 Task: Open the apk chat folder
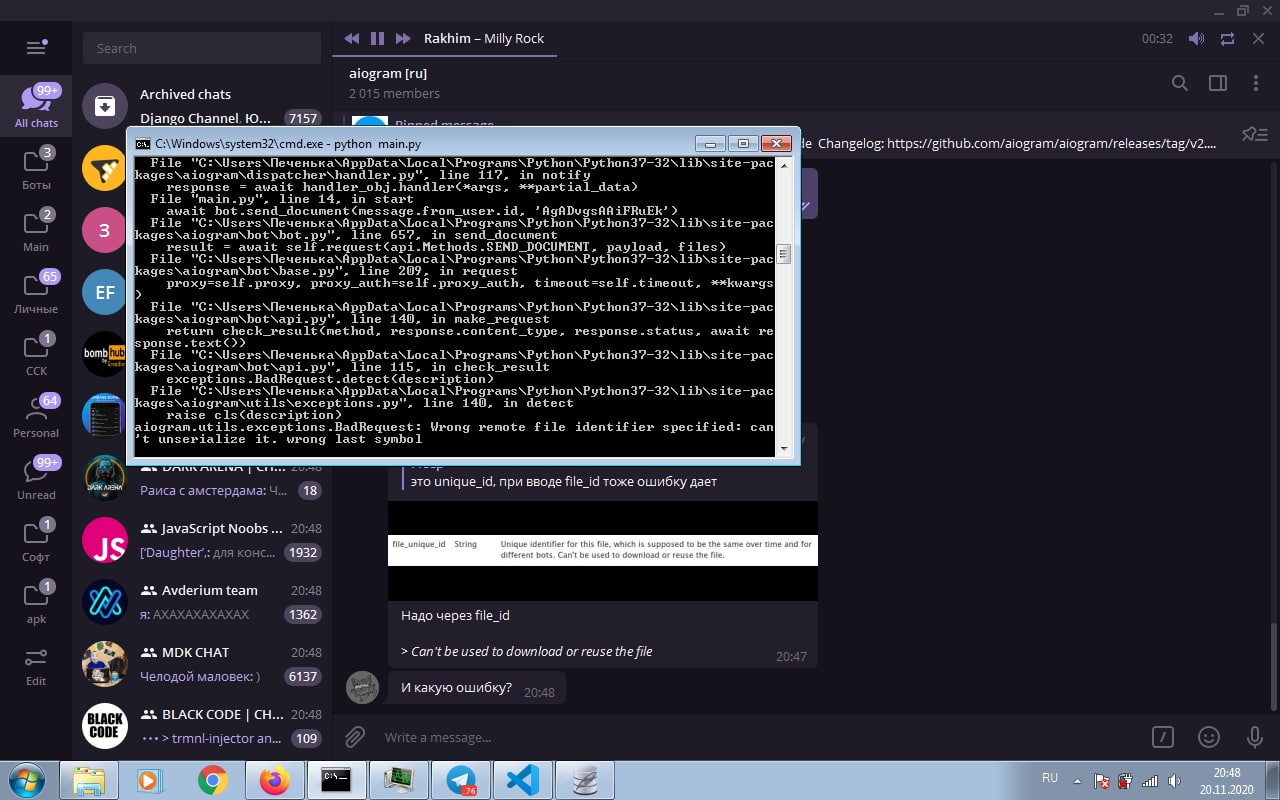[36, 602]
